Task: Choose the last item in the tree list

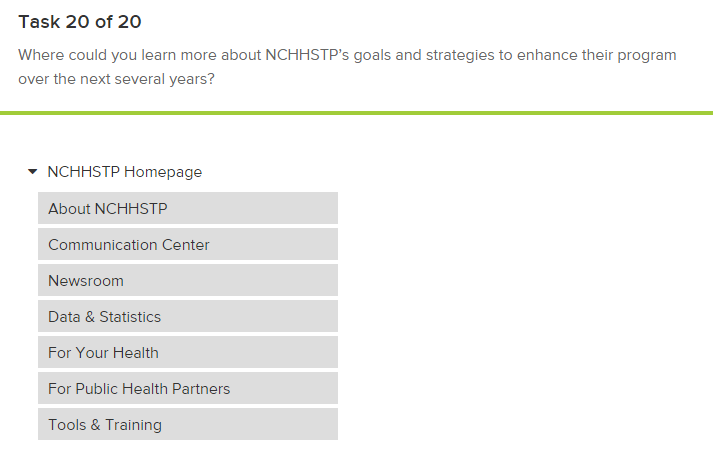Action: (x=187, y=425)
